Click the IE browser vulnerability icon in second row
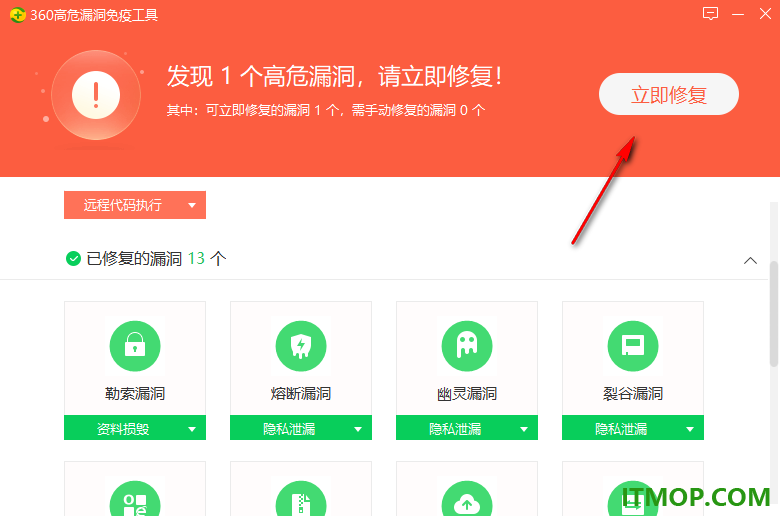Viewport: 780px width, 520px height. pyautogui.click(x=135, y=499)
